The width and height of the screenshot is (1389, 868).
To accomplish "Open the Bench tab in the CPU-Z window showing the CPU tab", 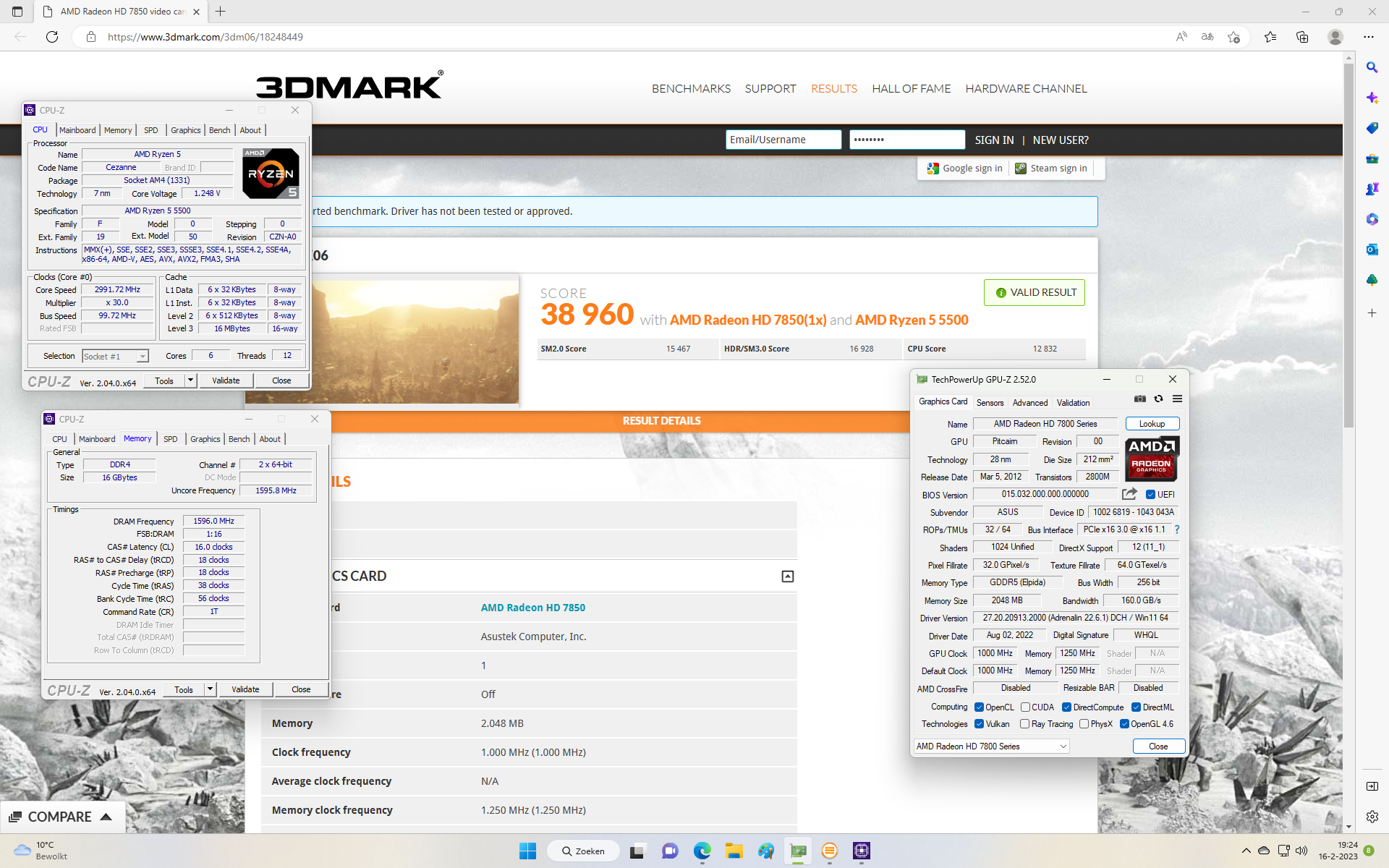I will coord(219,130).
